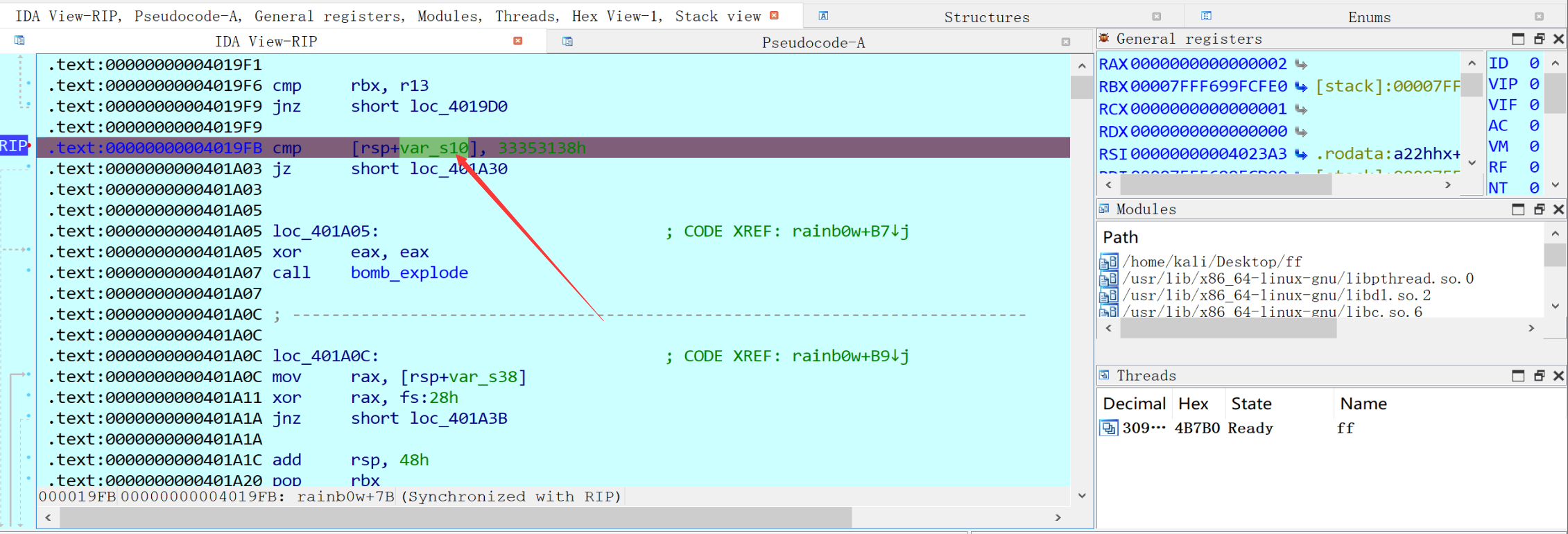Close the Pseudocode-A tab
Image resolution: width=1568 pixels, height=534 pixels.
click(x=1065, y=42)
